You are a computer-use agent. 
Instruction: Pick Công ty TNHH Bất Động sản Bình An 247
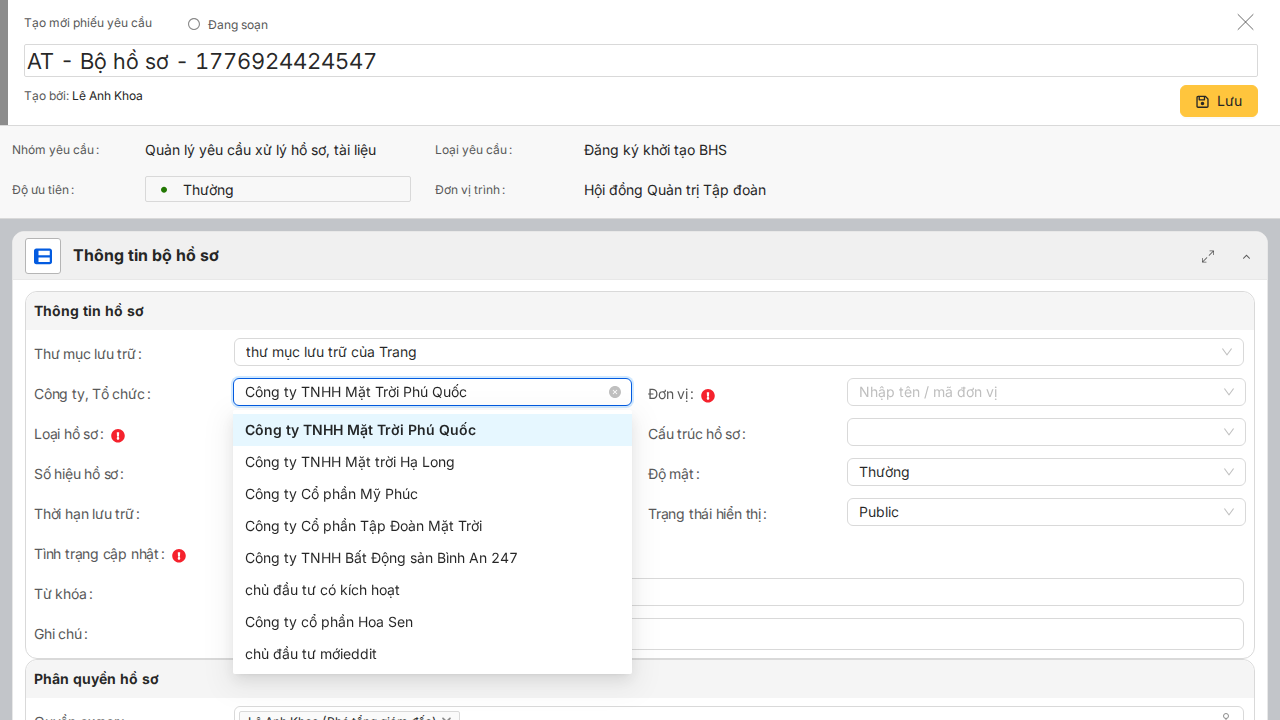click(x=381, y=558)
